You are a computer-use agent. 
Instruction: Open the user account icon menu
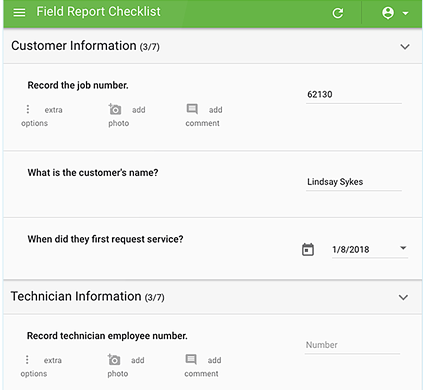click(x=388, y=13)
